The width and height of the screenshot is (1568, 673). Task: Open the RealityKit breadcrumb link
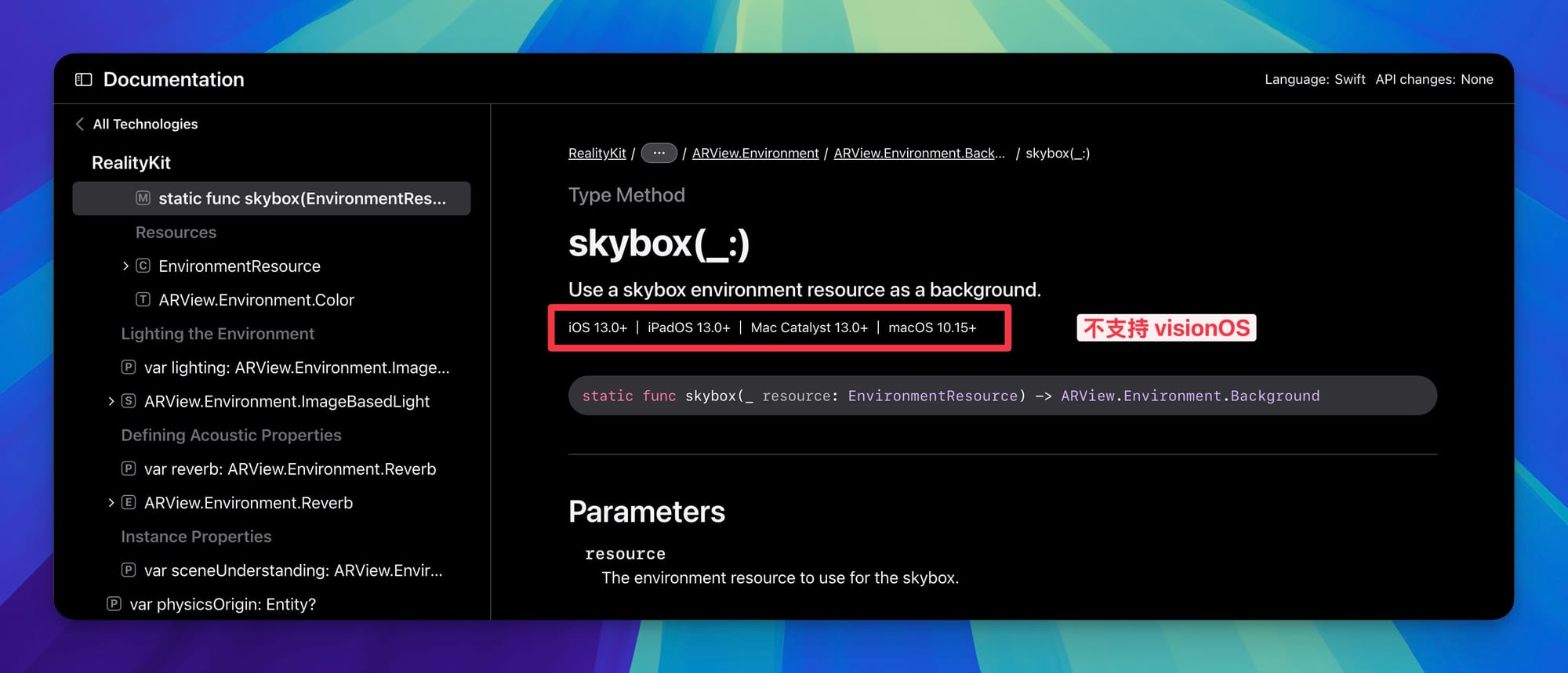point(597,154)
